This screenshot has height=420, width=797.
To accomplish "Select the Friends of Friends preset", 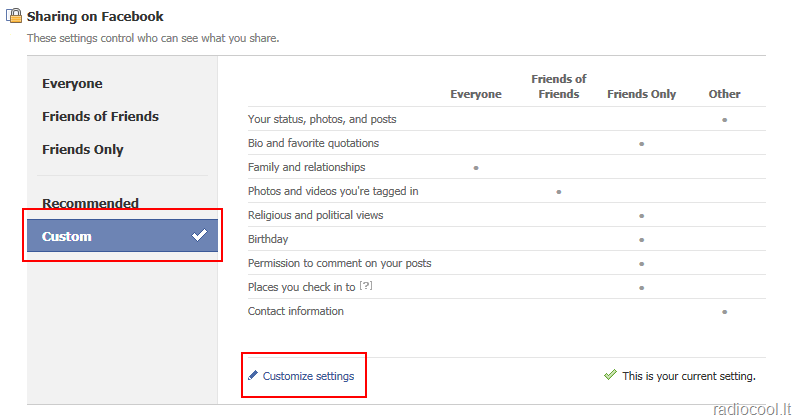I will 100,117.
